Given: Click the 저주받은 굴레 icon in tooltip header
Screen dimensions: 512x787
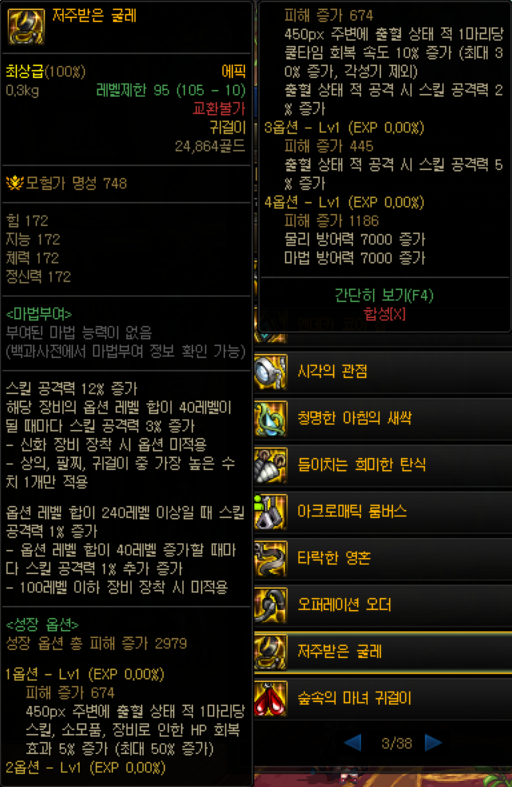Looking at the screenshot, I should [26, 26].
